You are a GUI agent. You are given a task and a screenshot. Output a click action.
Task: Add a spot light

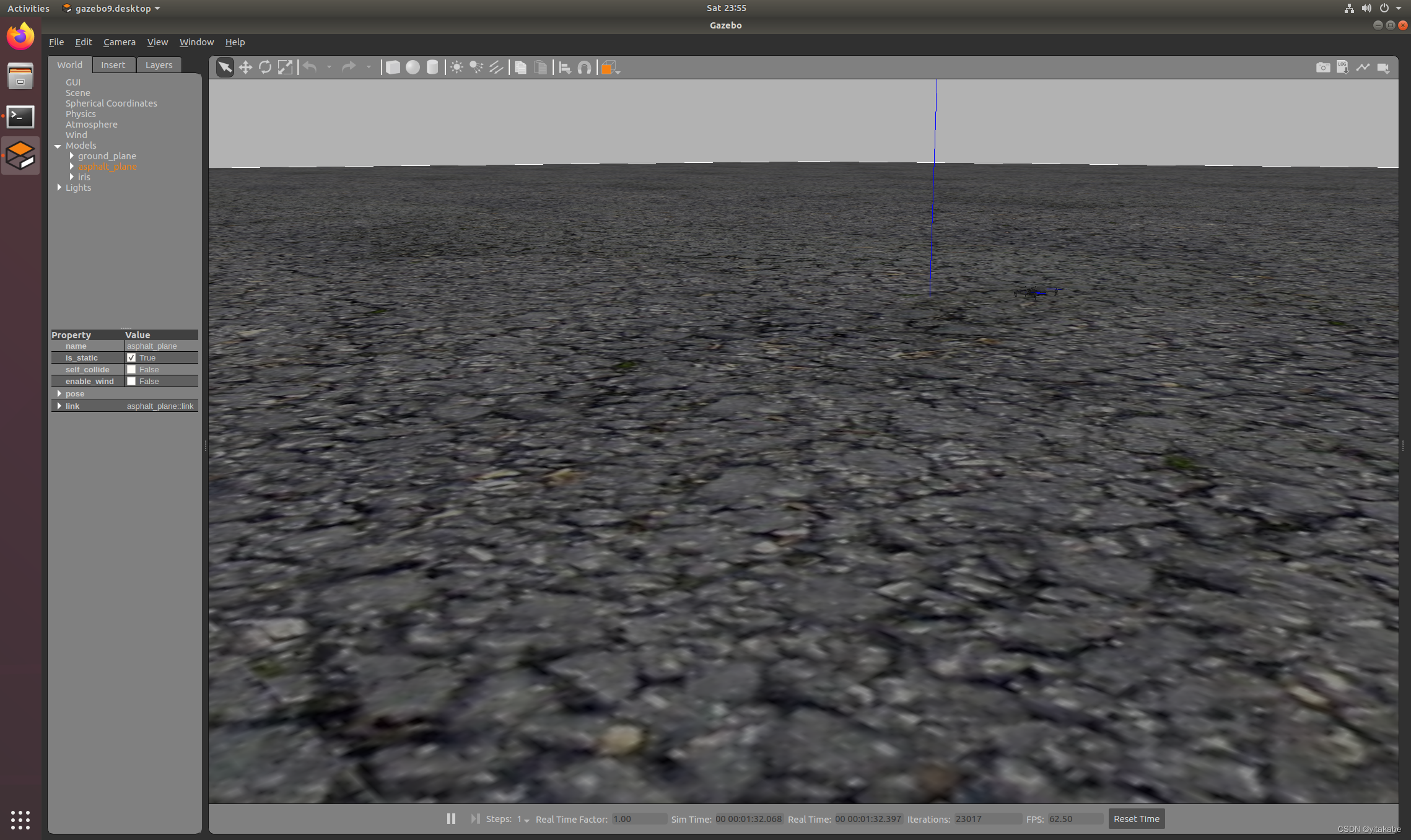pyautogui.click(x=476, y=68)
